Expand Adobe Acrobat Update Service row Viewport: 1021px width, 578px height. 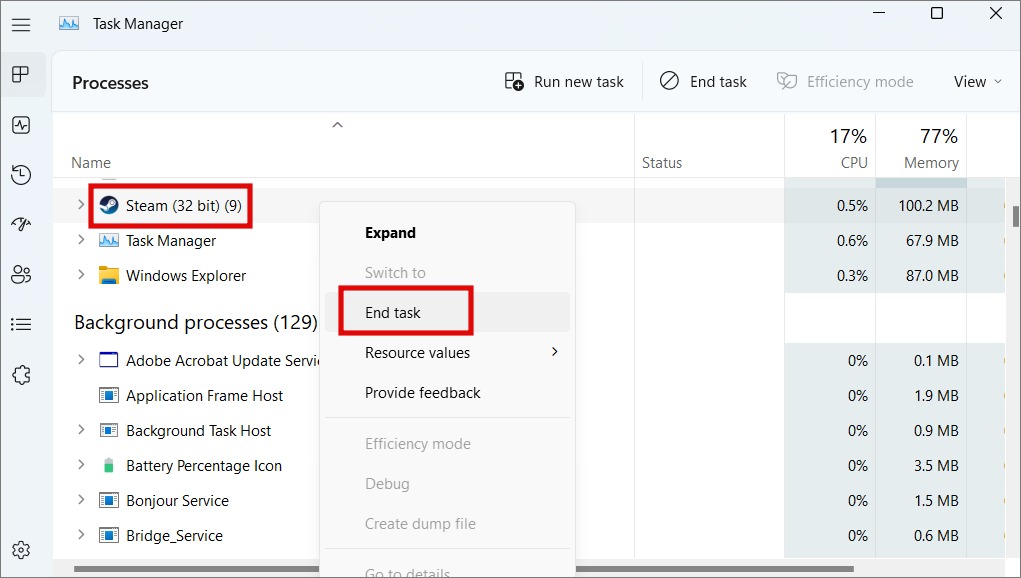coord(81,359)
